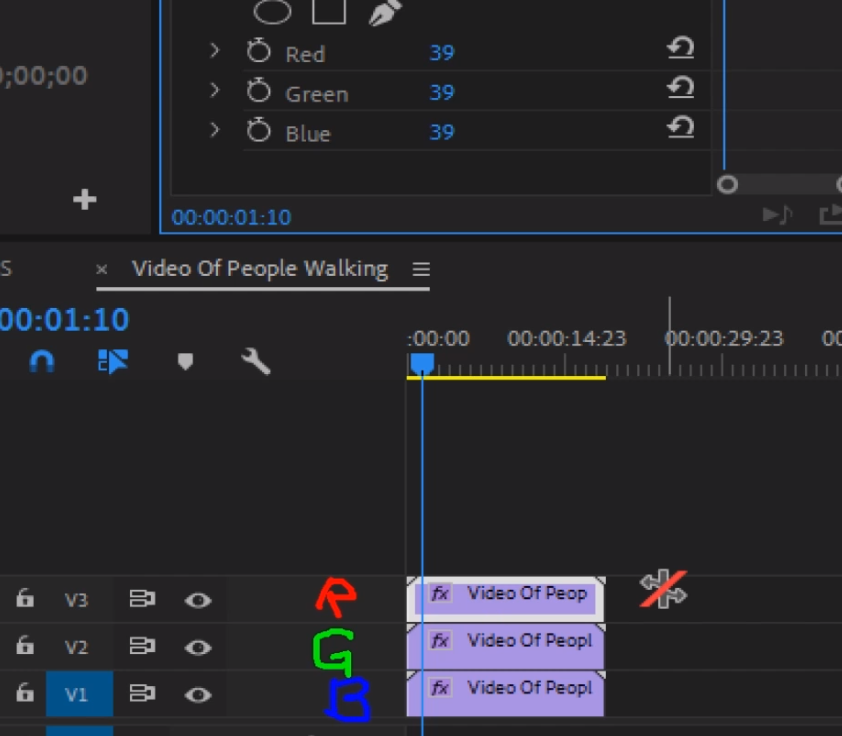Toggle animation stopwatch for Green
Screen dimensions: 842x736
coord(259,91)
